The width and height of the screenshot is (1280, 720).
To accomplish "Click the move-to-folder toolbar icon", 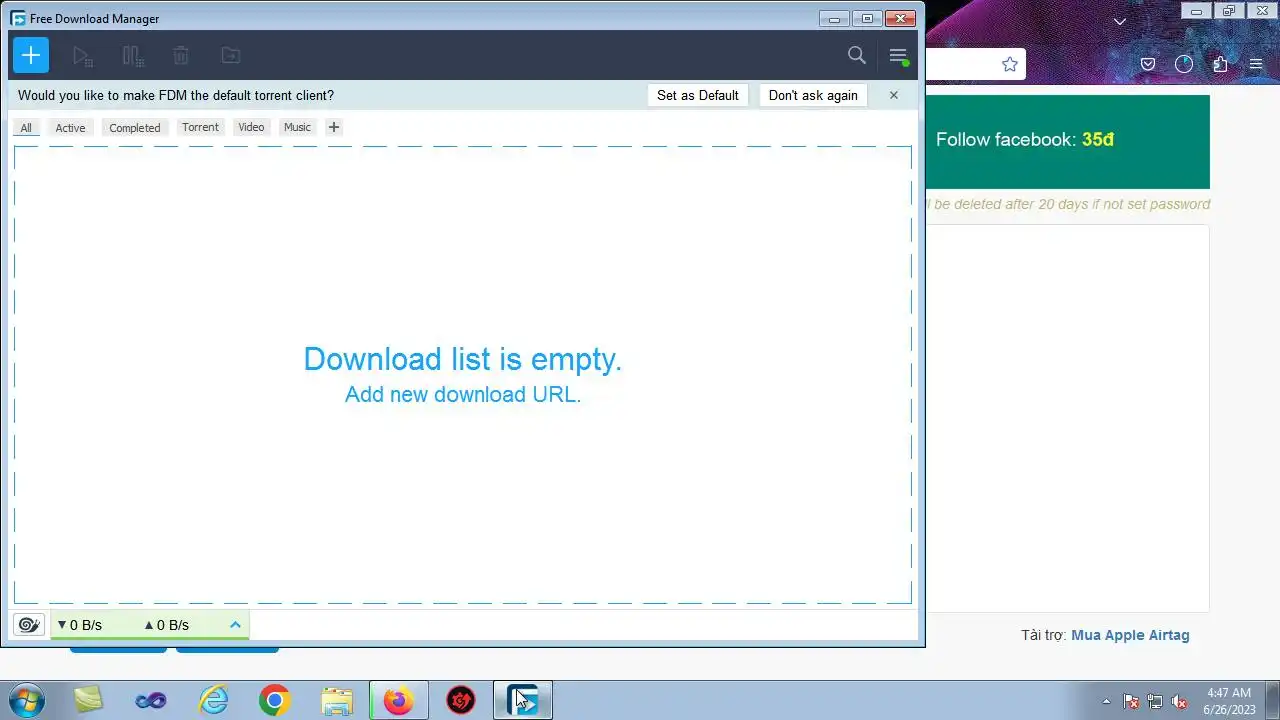I will (231, 56).
